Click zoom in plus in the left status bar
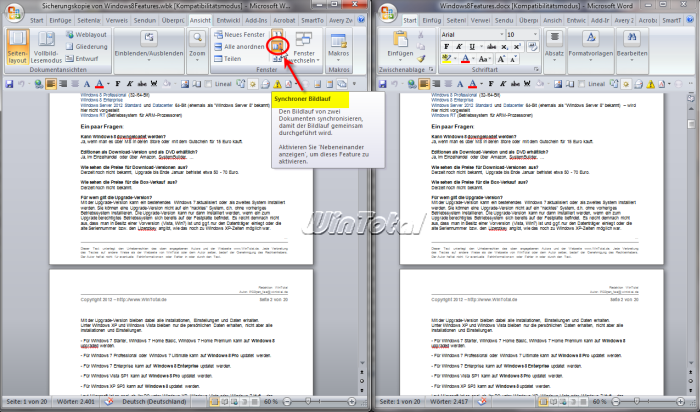This screenshot has height=412, width=700. [x=351, y=402]
